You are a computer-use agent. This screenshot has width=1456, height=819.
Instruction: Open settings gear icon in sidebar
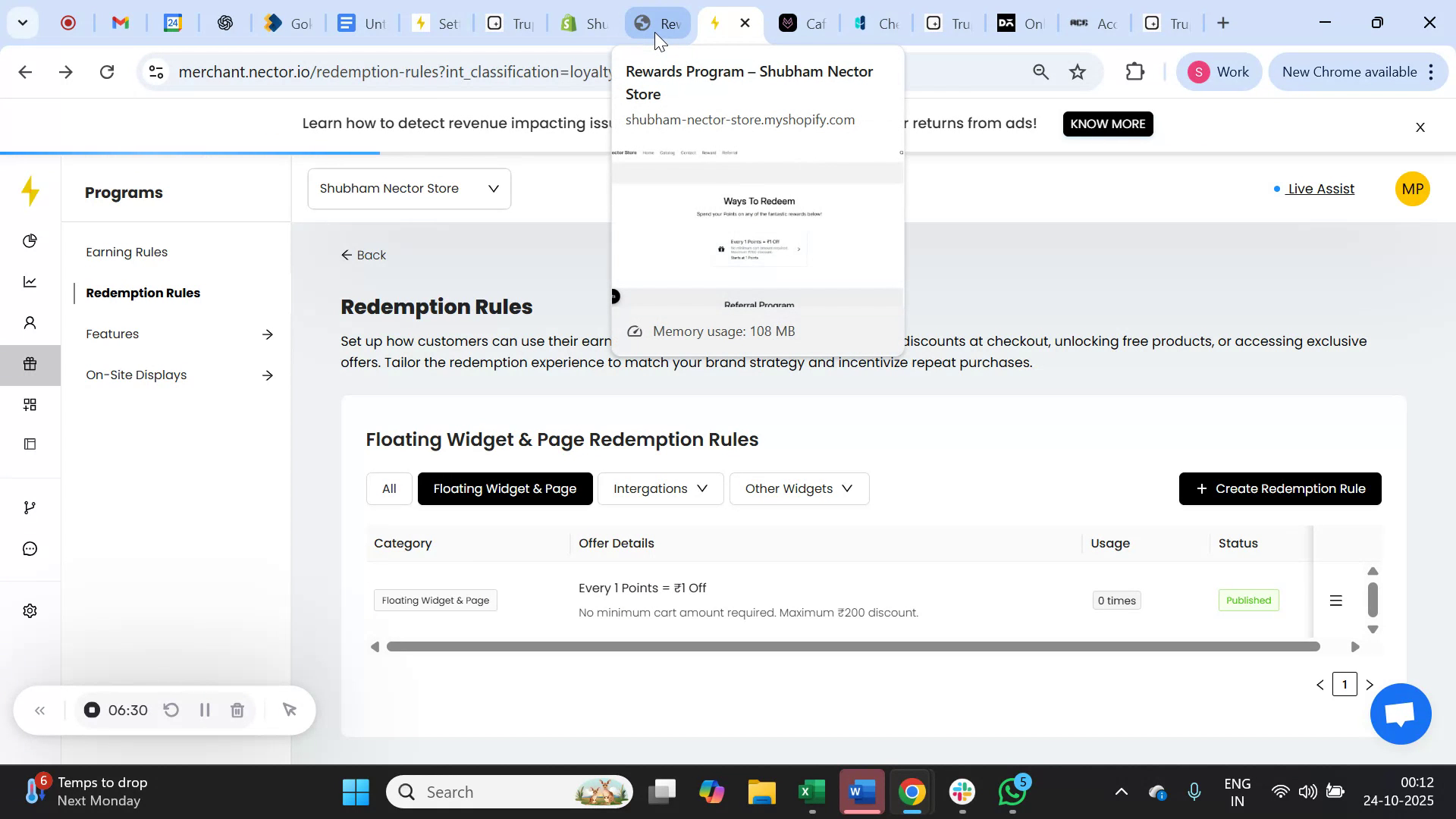30,611
